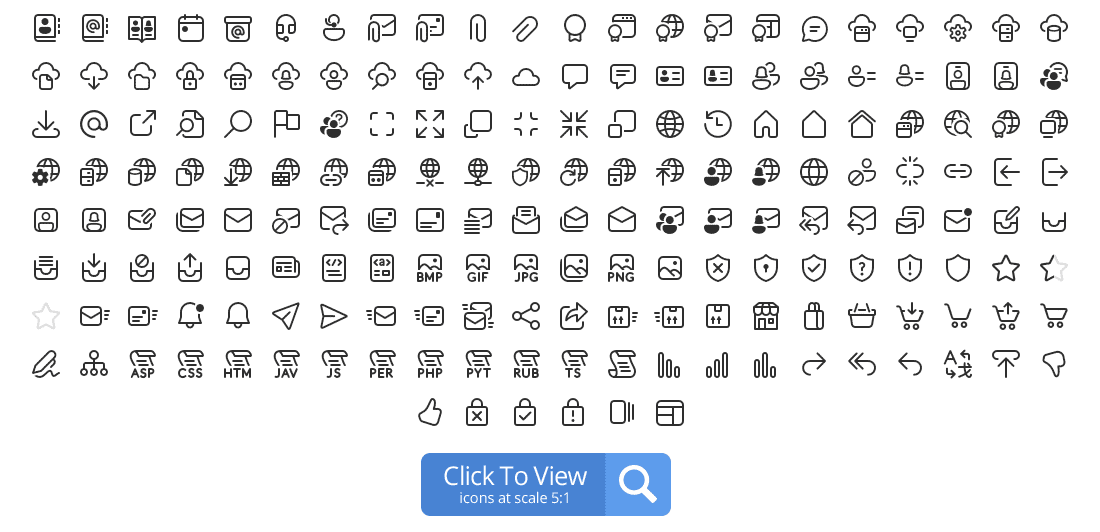The width and height of the screenshot is (1100, 532).
Task: Select the CSS script file icon
Action: pyautogui.click(x=190, y=364)
